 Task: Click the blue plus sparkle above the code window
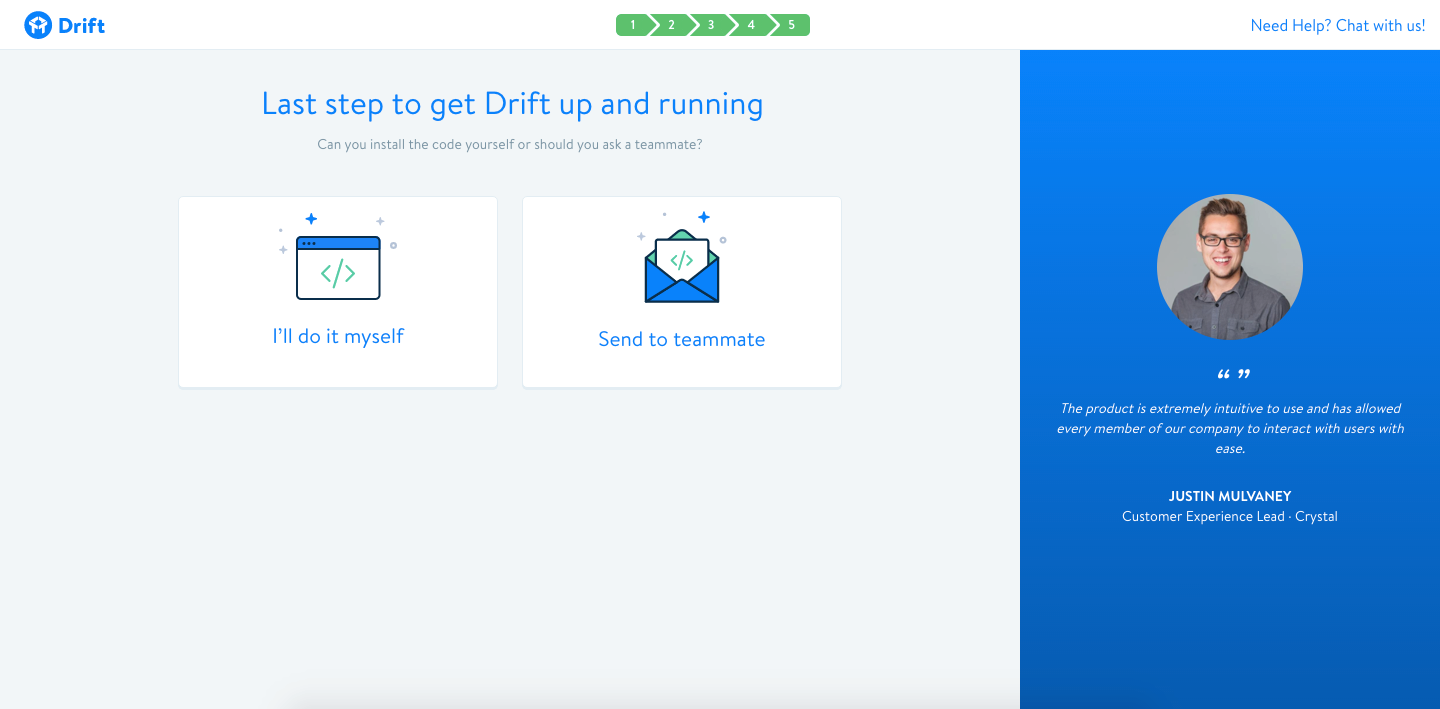(x=311, y=216)
